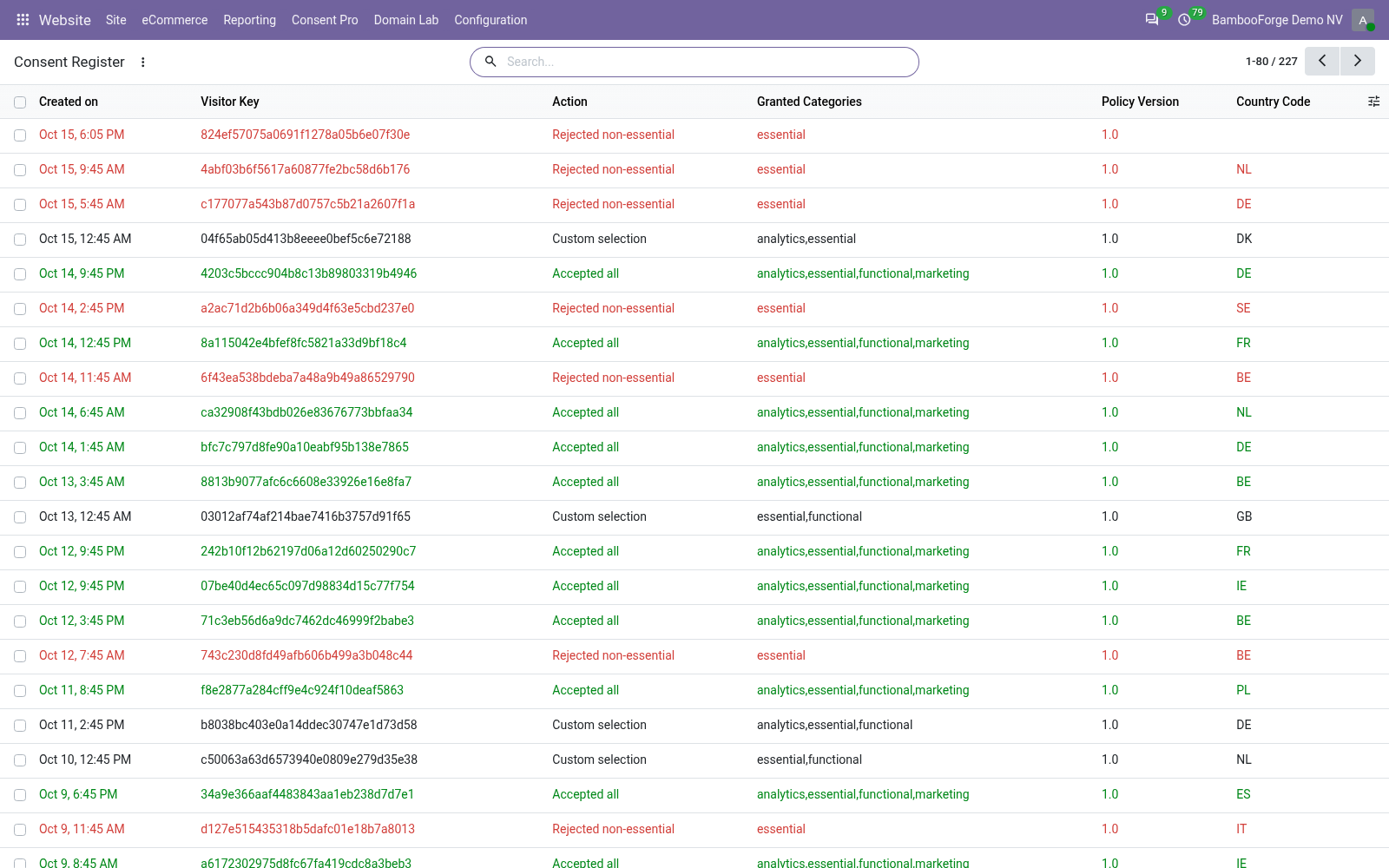Select the row with key 824ef57075a0691f1278a05b6e07f30e

20,135
